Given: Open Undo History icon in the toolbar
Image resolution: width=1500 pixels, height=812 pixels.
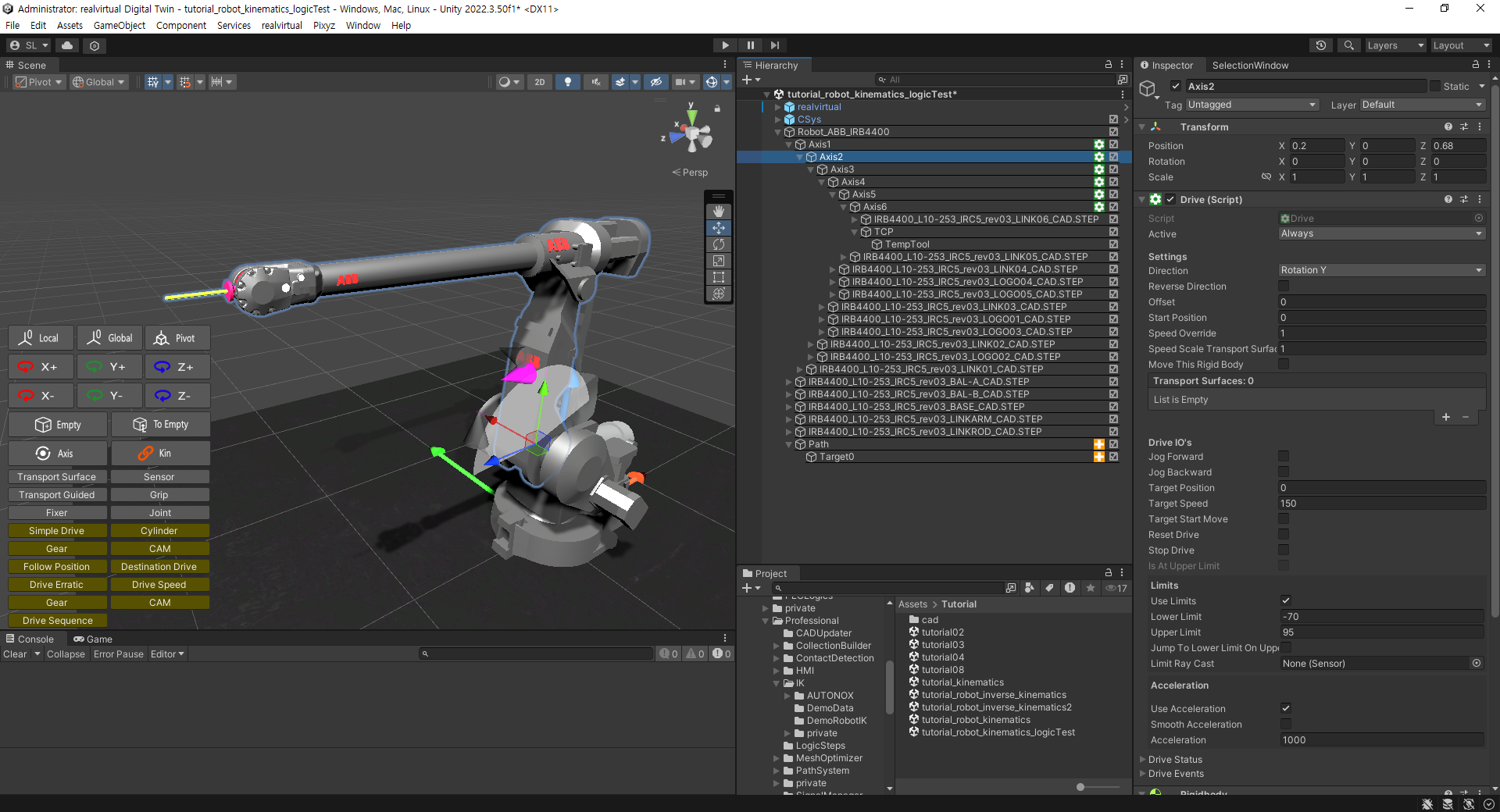Looking at the screenshot, I should click(x=1321, y=45).
